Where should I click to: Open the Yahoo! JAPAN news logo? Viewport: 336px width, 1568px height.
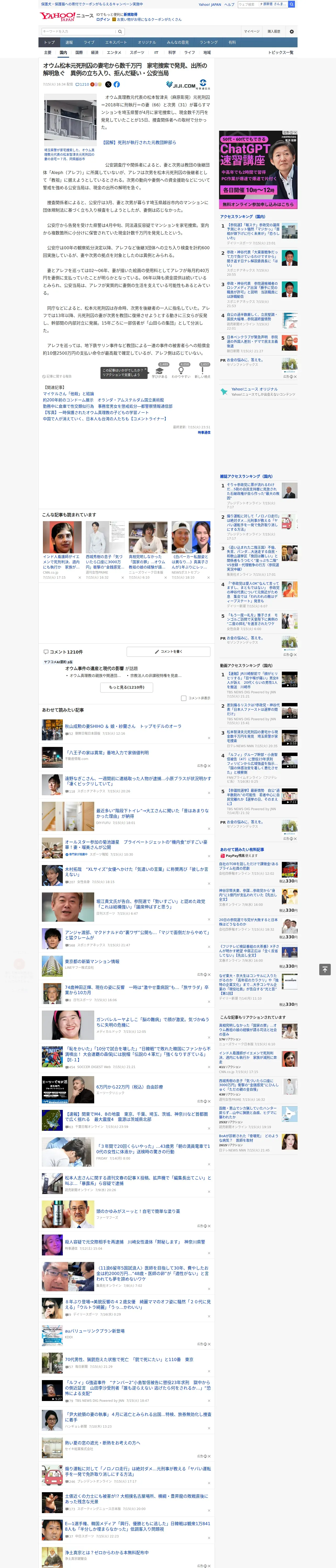click(66, 16)
